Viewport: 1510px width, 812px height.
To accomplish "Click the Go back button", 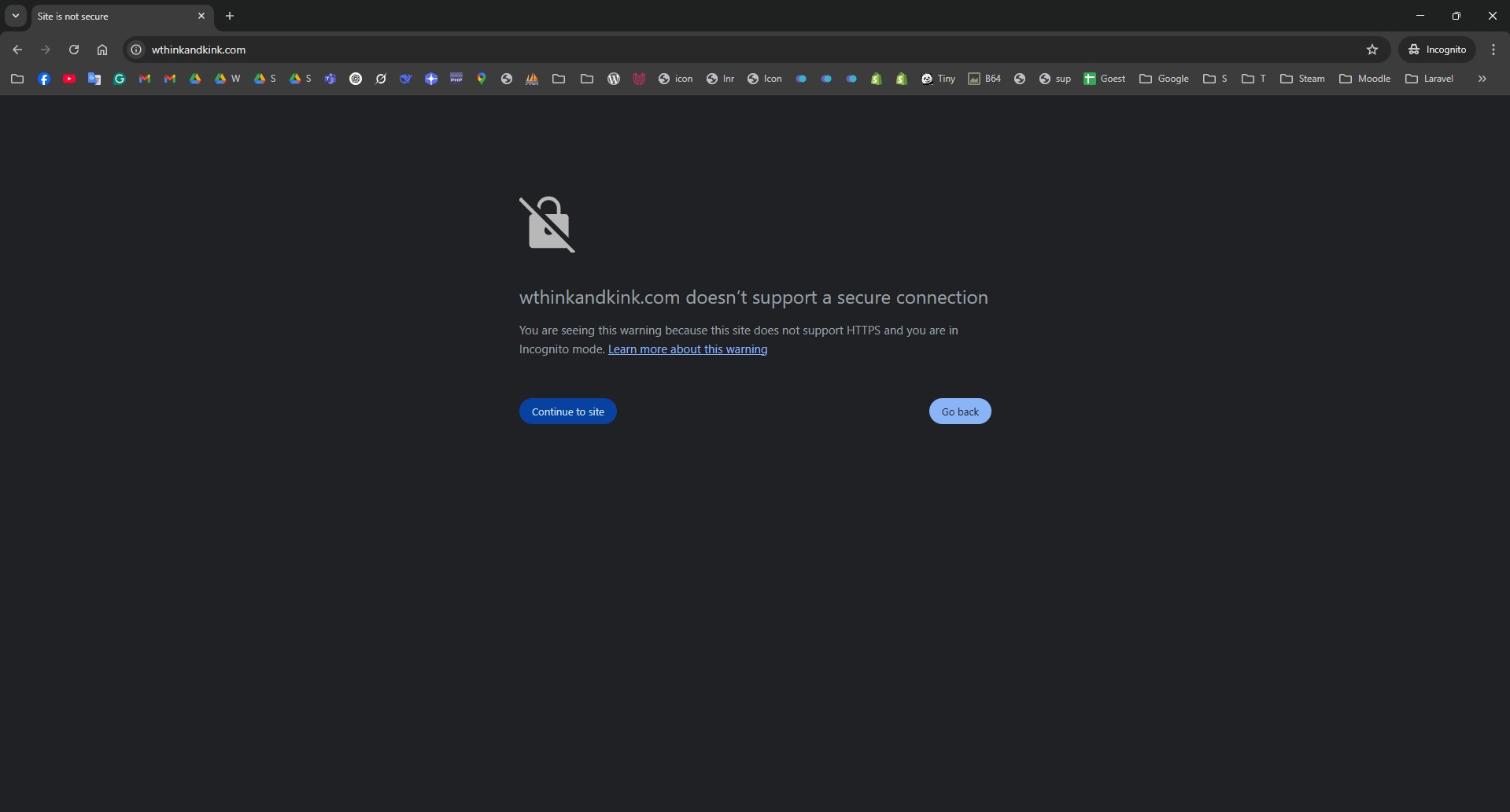I will pos(960,412).
